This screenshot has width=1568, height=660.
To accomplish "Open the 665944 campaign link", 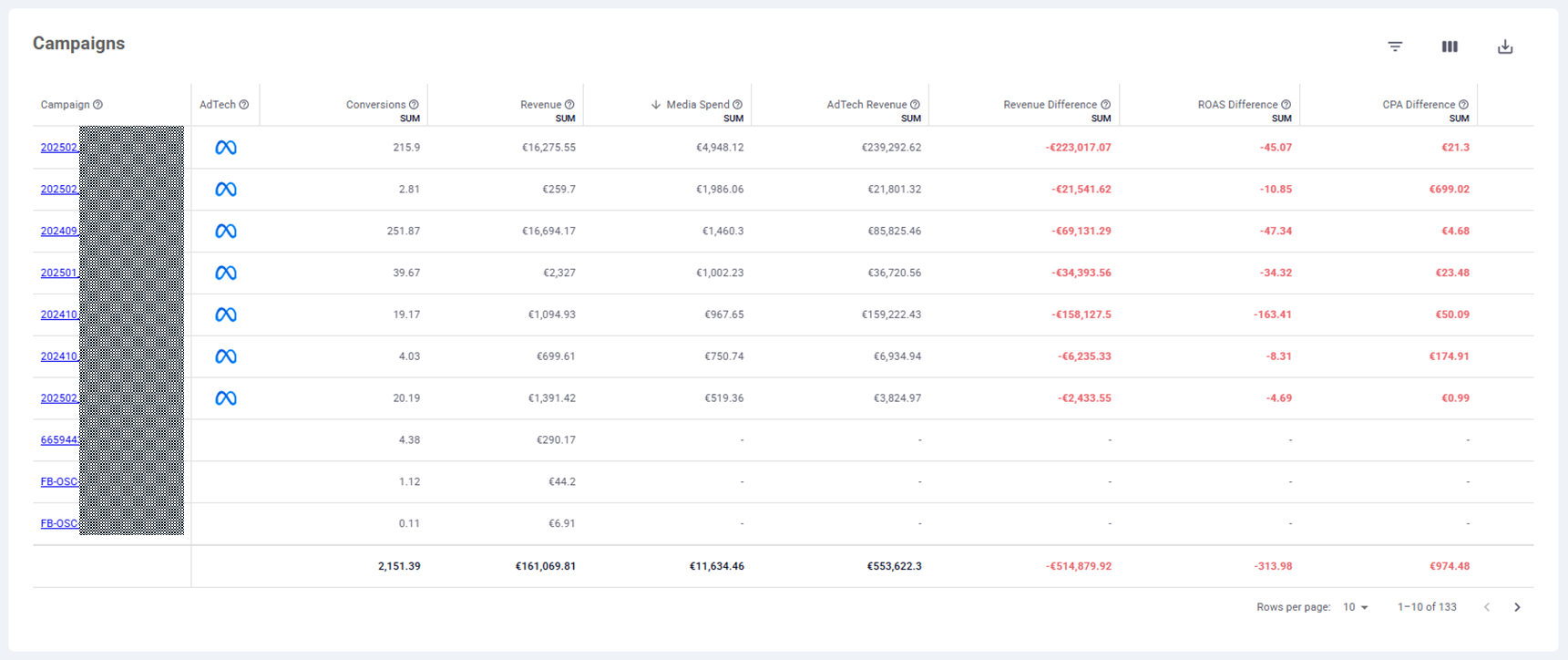I will coord(60,440).
